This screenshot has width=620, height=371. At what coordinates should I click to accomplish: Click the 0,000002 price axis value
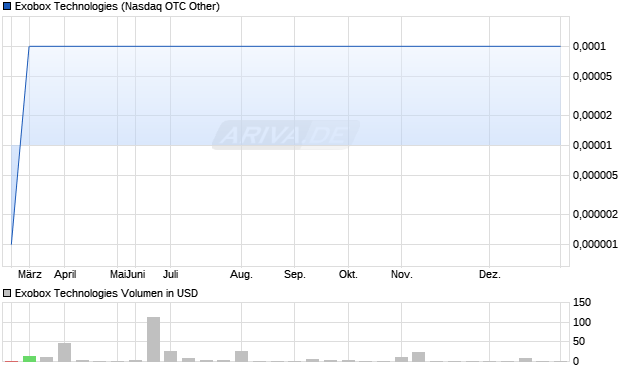point(595,214)
